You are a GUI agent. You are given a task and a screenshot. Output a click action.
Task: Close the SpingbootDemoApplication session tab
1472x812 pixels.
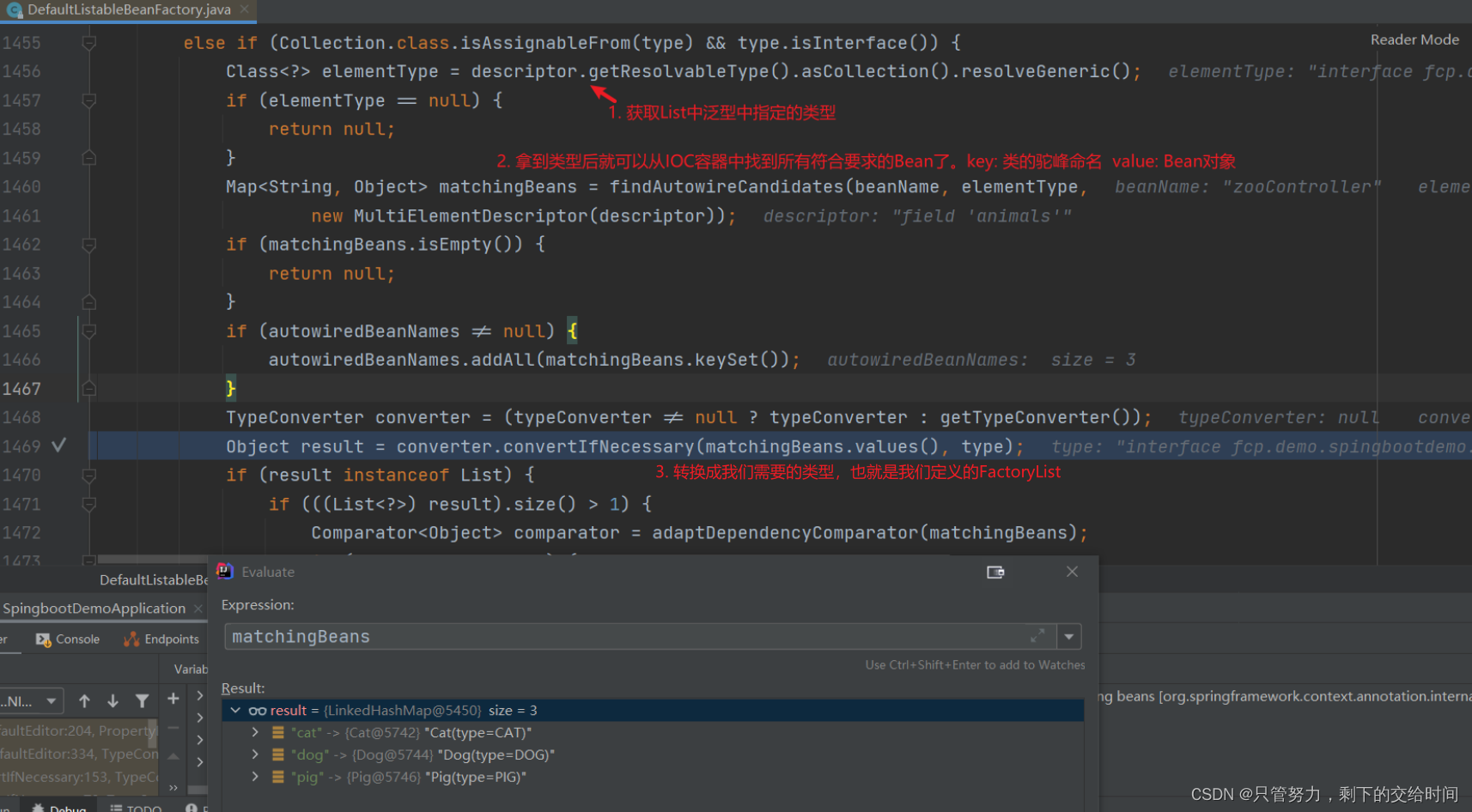198,609
